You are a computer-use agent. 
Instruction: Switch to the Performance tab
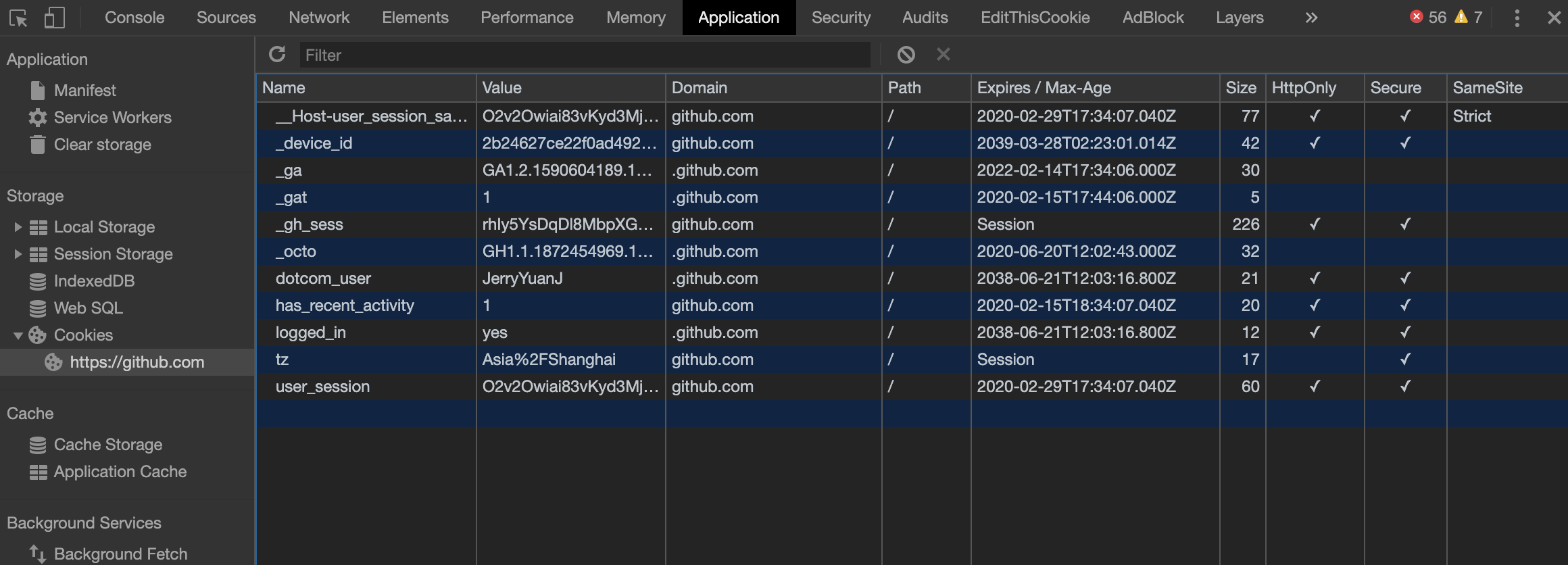tap(527, 18)
